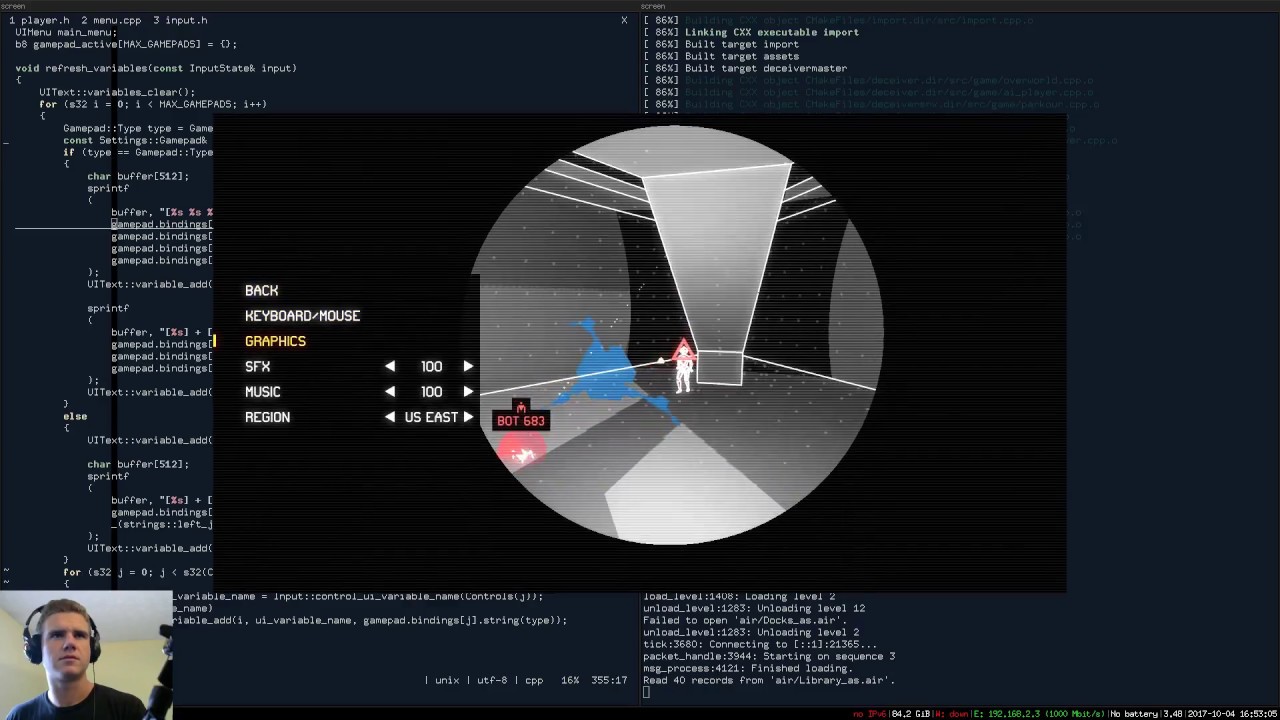Select the MUSIC menu label

click(263, 392)
